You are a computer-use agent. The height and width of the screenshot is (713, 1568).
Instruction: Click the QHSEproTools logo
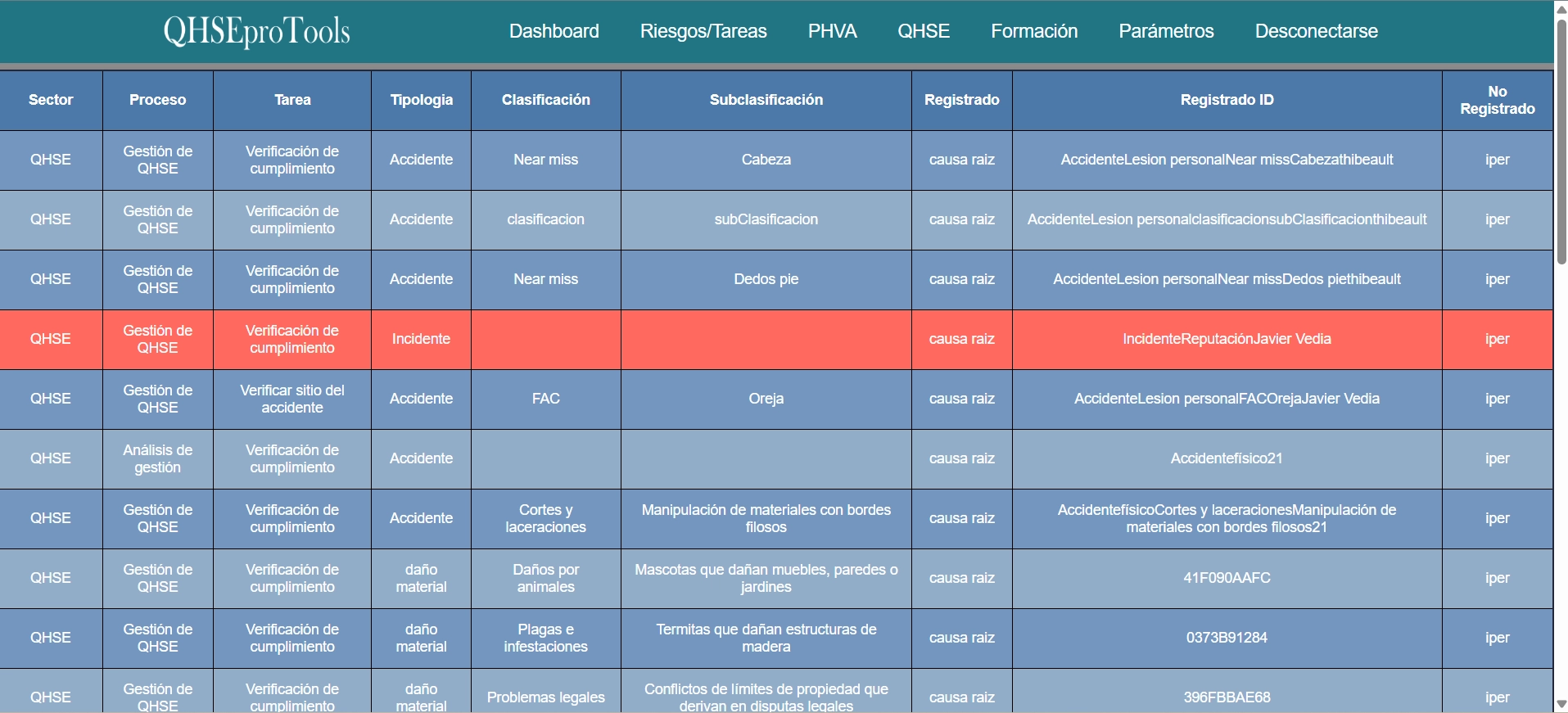click(x=256, y=32)
